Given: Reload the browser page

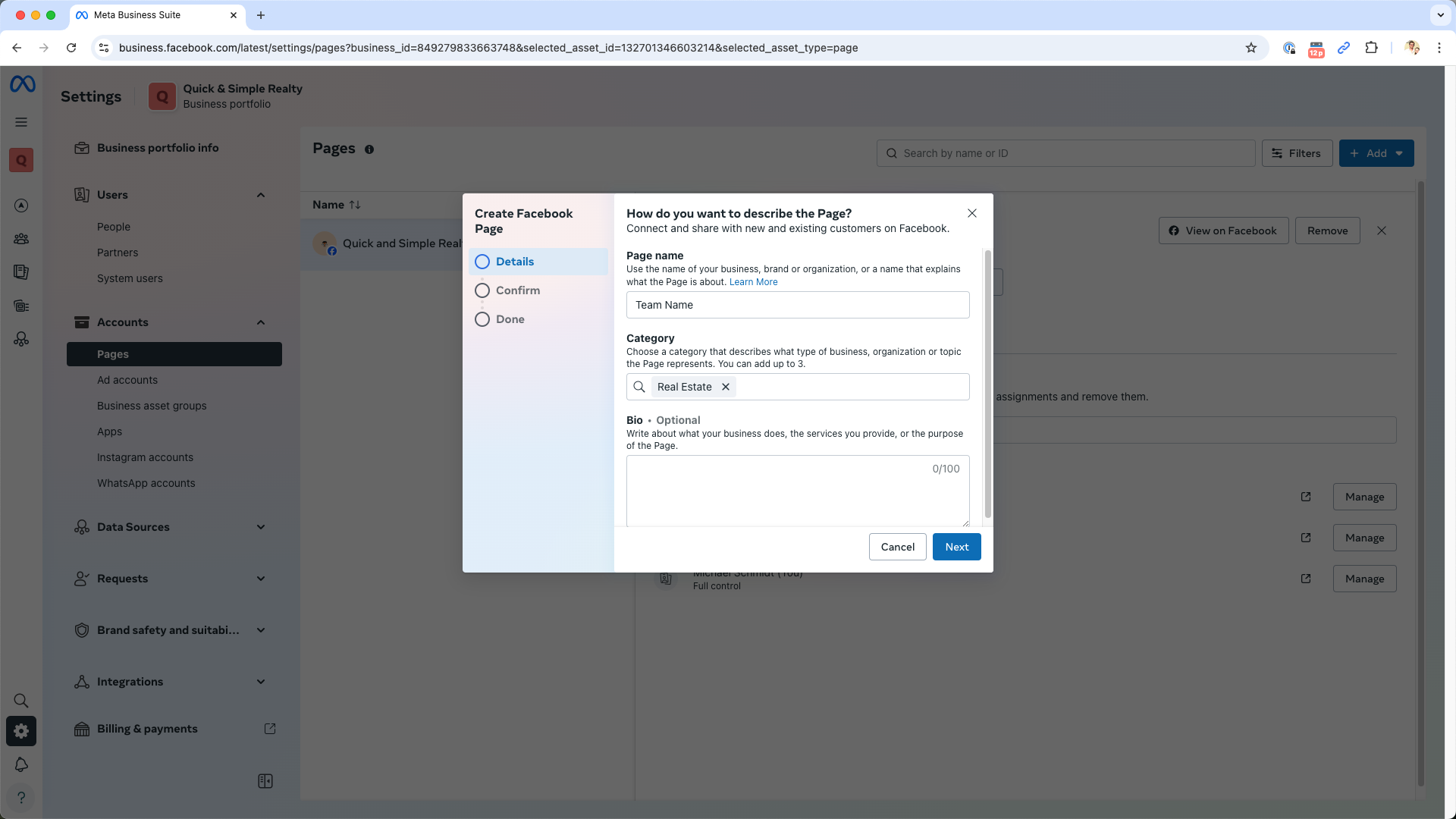Looking at the screenshot, I should coord(71,48).
